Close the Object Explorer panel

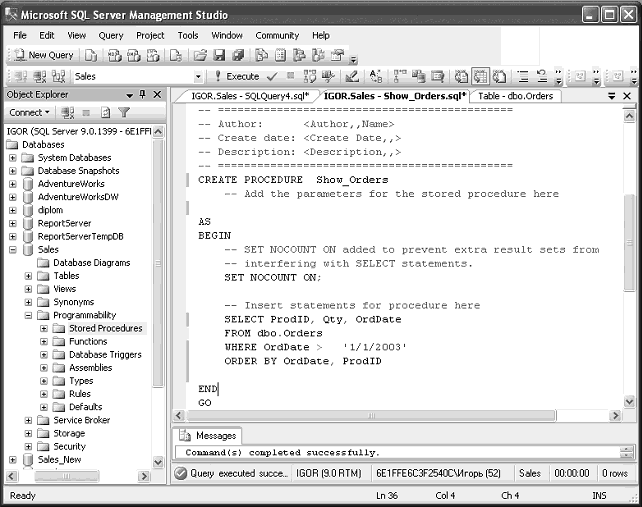click(x=157, y=95)
